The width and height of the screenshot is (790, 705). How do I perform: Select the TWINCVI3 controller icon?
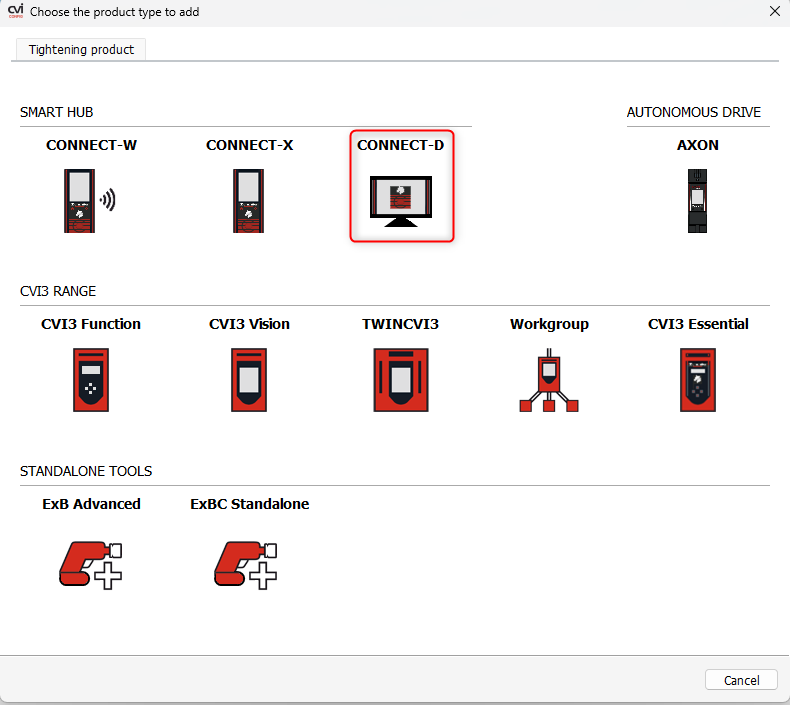[401, 379]
